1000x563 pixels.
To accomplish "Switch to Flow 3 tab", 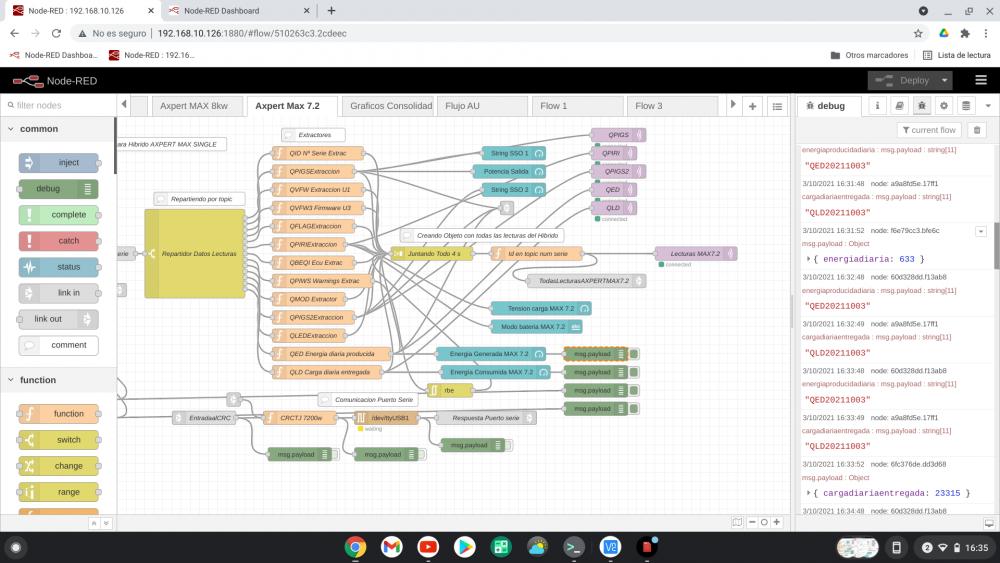I will click(x=673, y=106).
